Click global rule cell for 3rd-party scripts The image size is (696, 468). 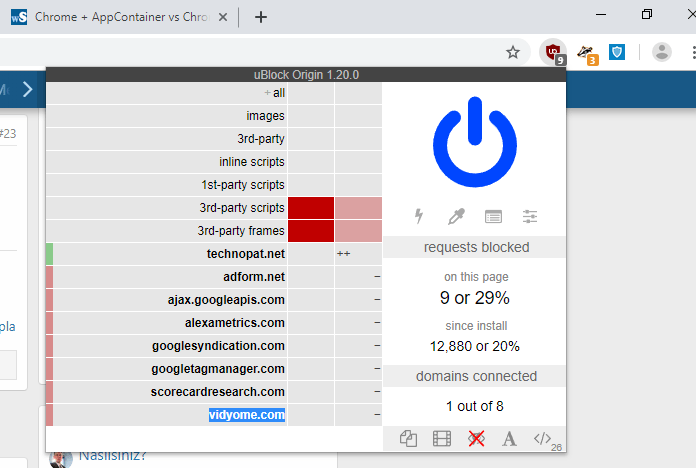pyautogui.click(x=311, y=208)
